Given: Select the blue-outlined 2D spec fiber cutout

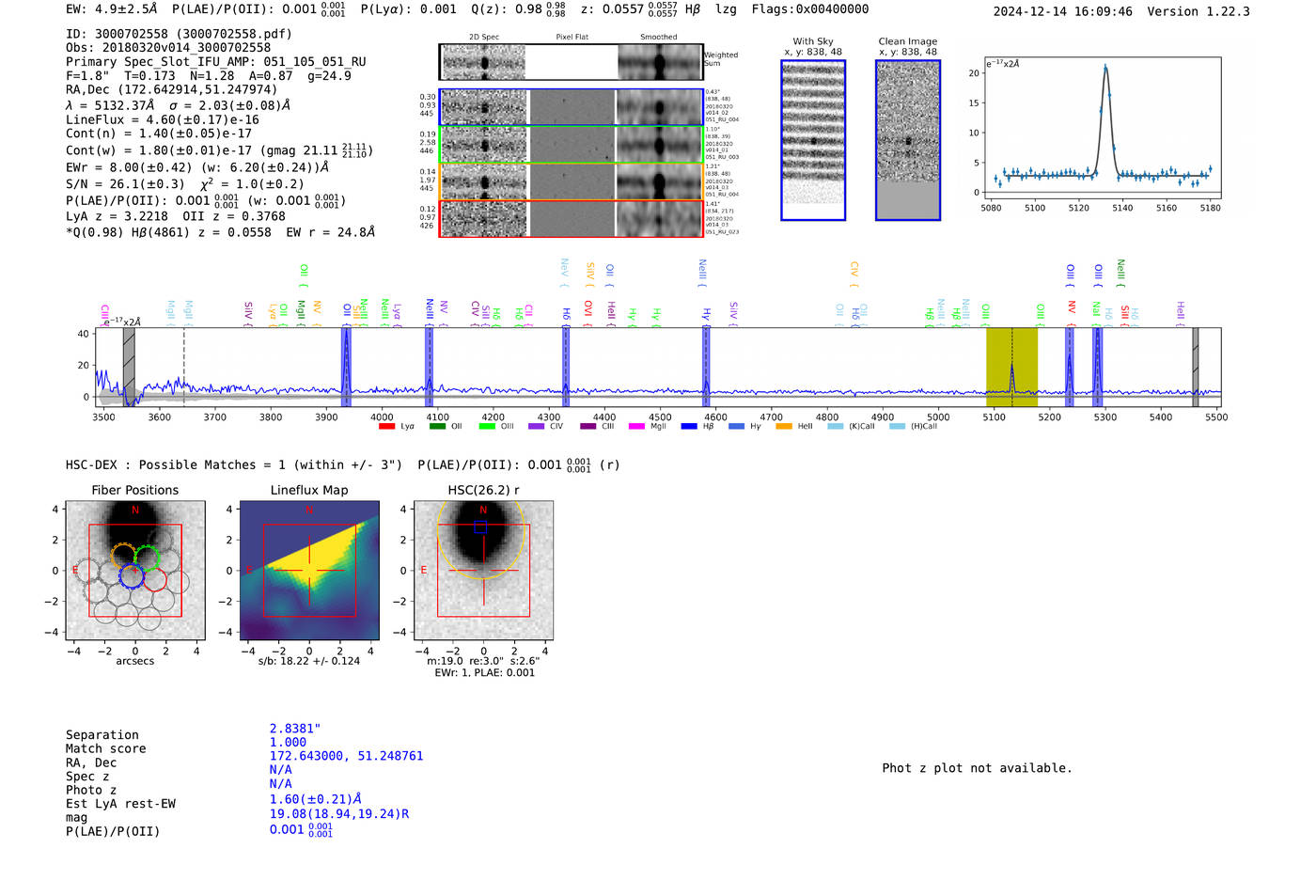Looking at the screenshot, I should click(572, 107).
